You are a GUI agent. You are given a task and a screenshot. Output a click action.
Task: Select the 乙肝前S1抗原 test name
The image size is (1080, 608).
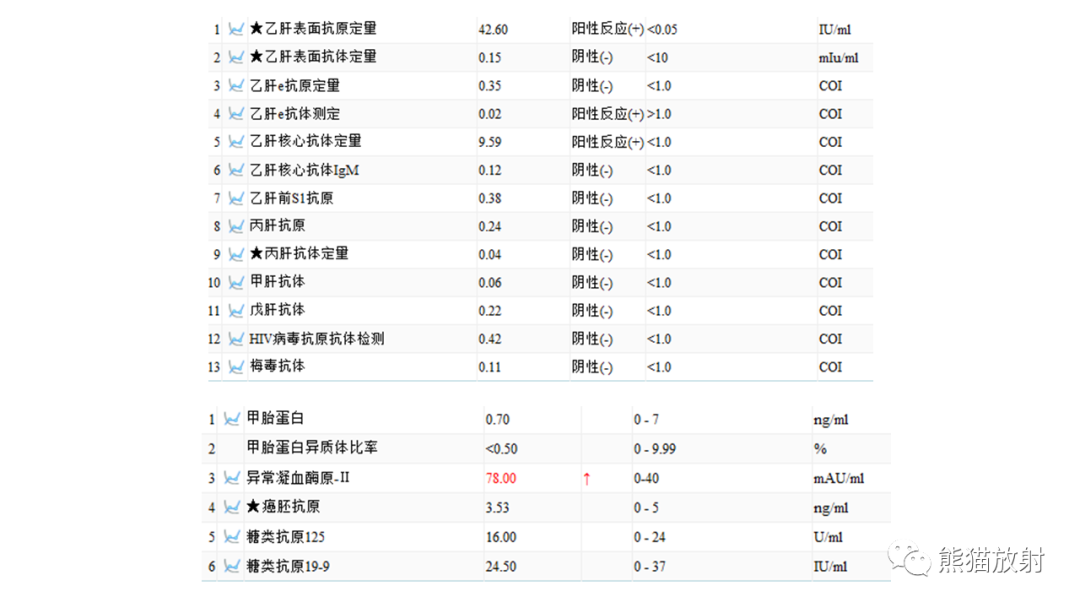point(291,198)
